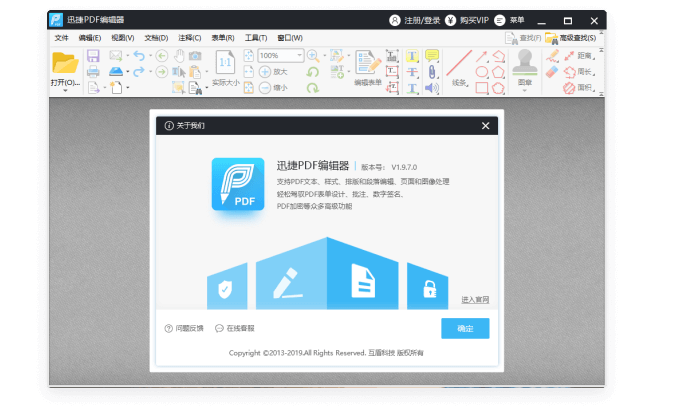Click the 确定 button in About dialog
Viewport: 692px width, 410px height.
coord(465,328)
